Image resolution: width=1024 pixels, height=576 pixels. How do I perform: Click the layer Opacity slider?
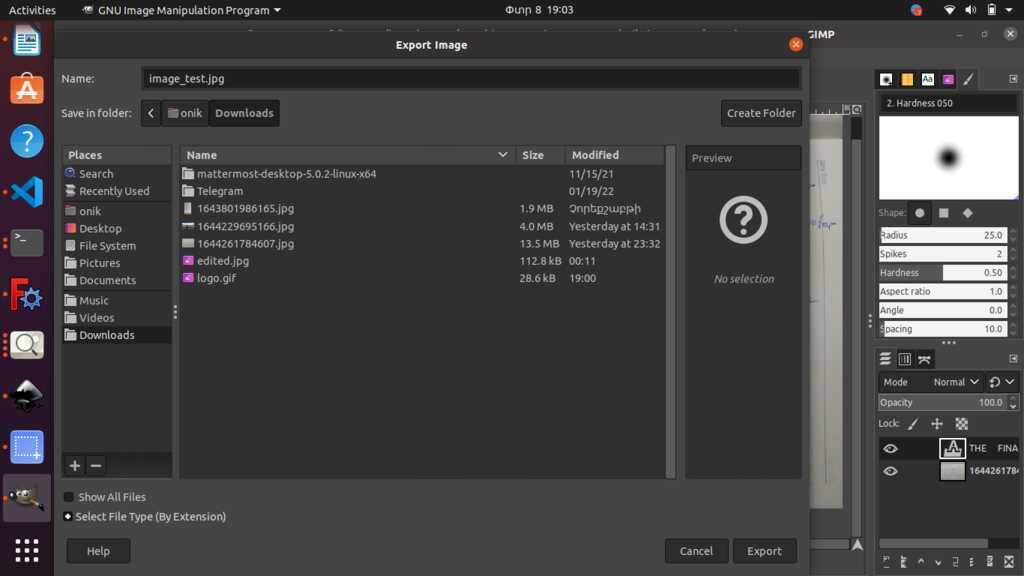coord(942,402)
